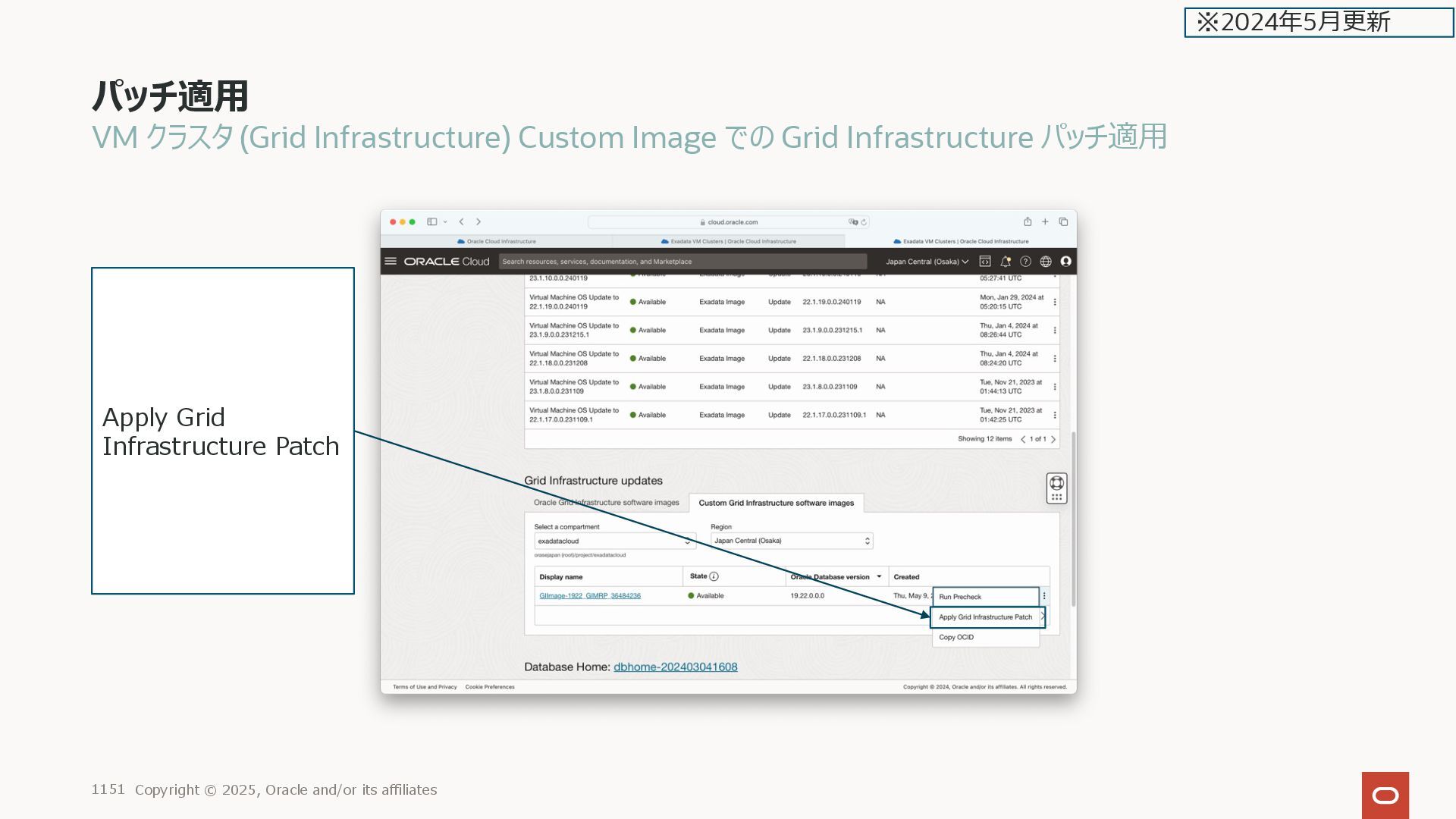
Task: Open the help question mark icon
Action: click(1025, 261)
